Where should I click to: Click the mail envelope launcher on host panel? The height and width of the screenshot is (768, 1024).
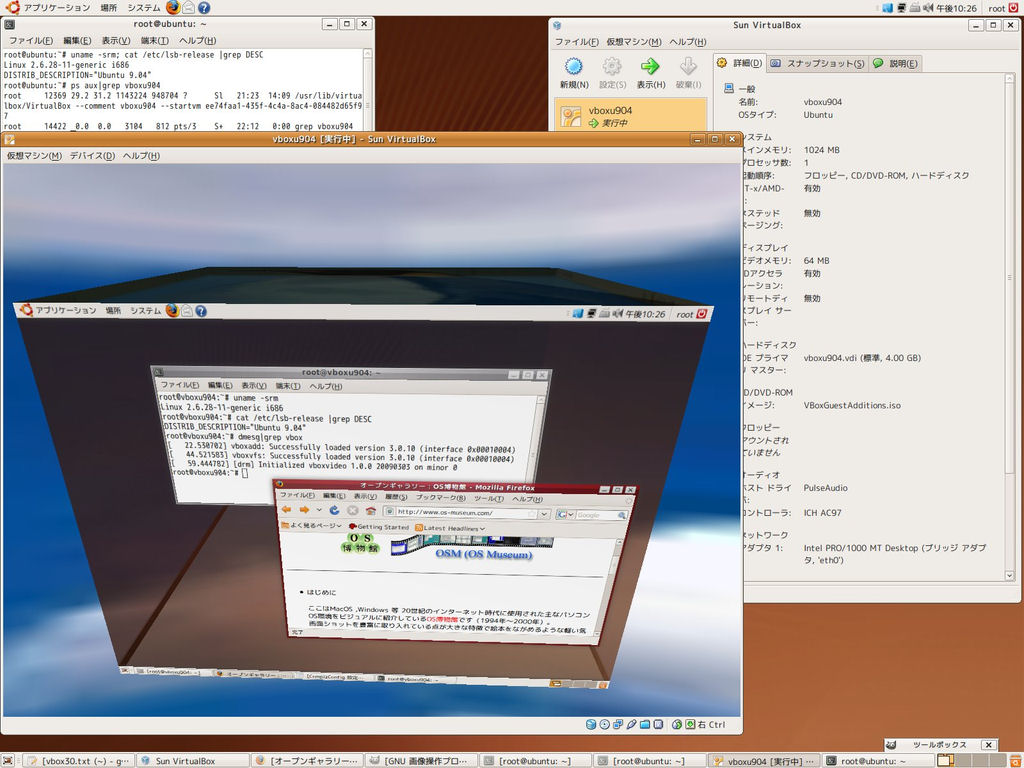tap(189, 8)
